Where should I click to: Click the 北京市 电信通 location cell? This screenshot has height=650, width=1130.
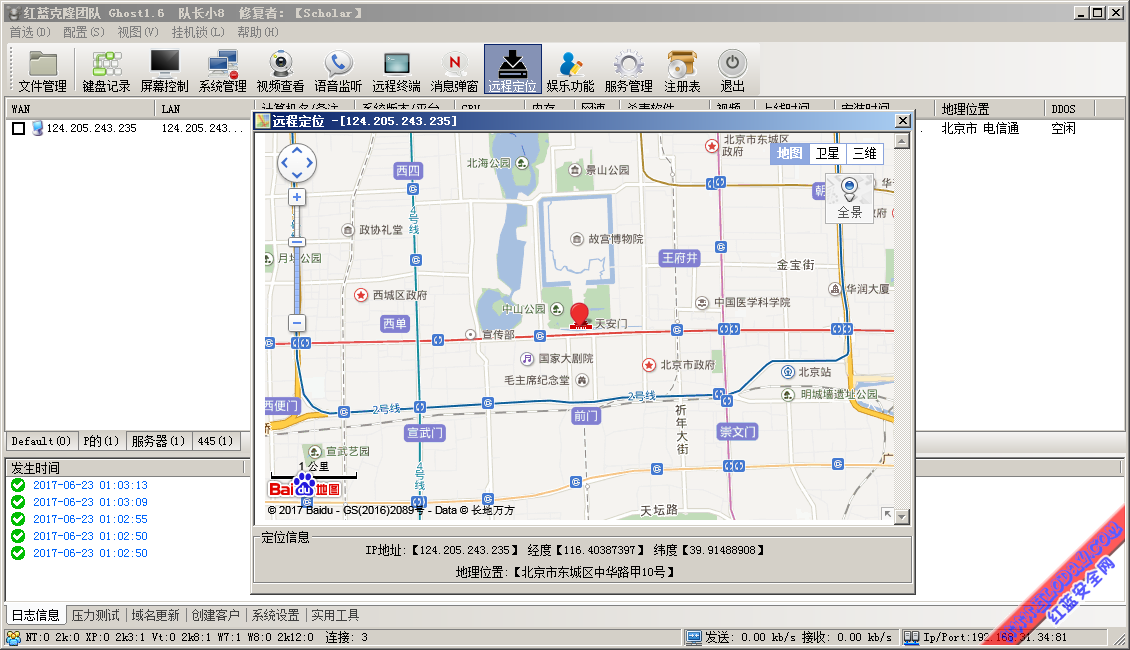pyautogui.click(x=980, y=128)
